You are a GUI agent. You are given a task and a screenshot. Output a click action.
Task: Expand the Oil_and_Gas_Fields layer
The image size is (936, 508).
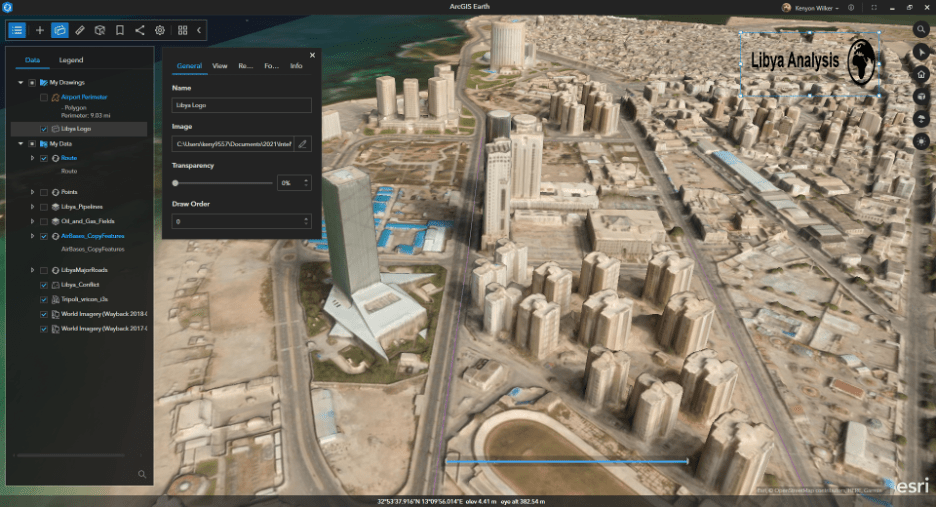(x=32, y=221)
